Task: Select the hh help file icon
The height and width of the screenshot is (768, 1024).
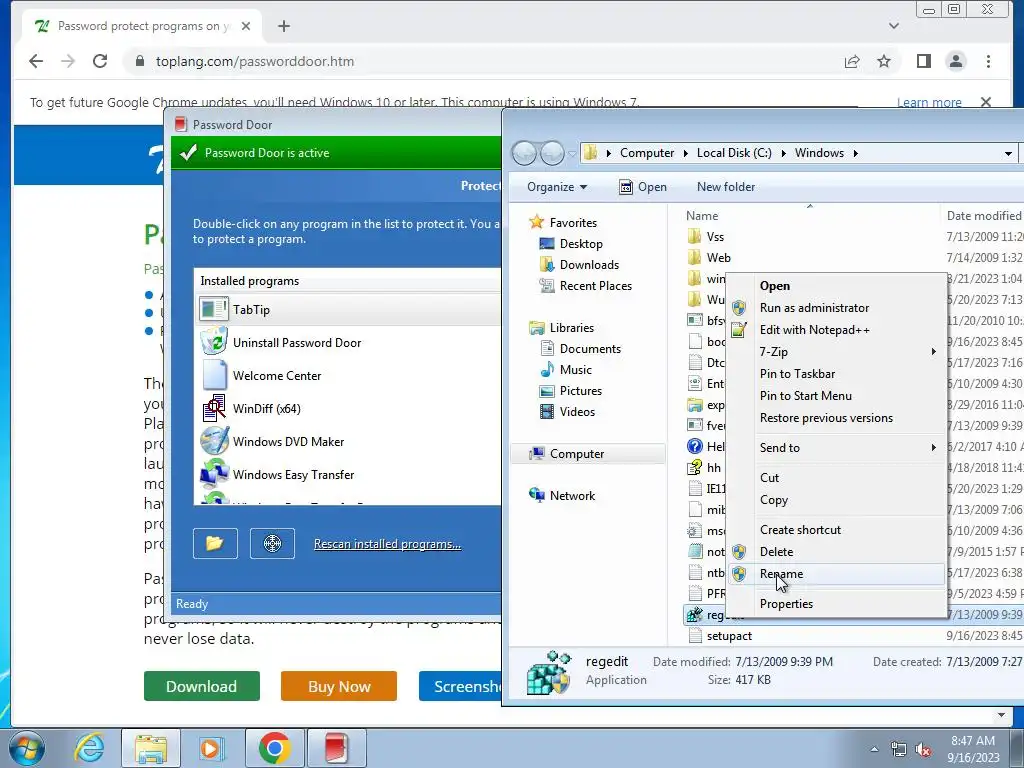Action: pos(694,468)
